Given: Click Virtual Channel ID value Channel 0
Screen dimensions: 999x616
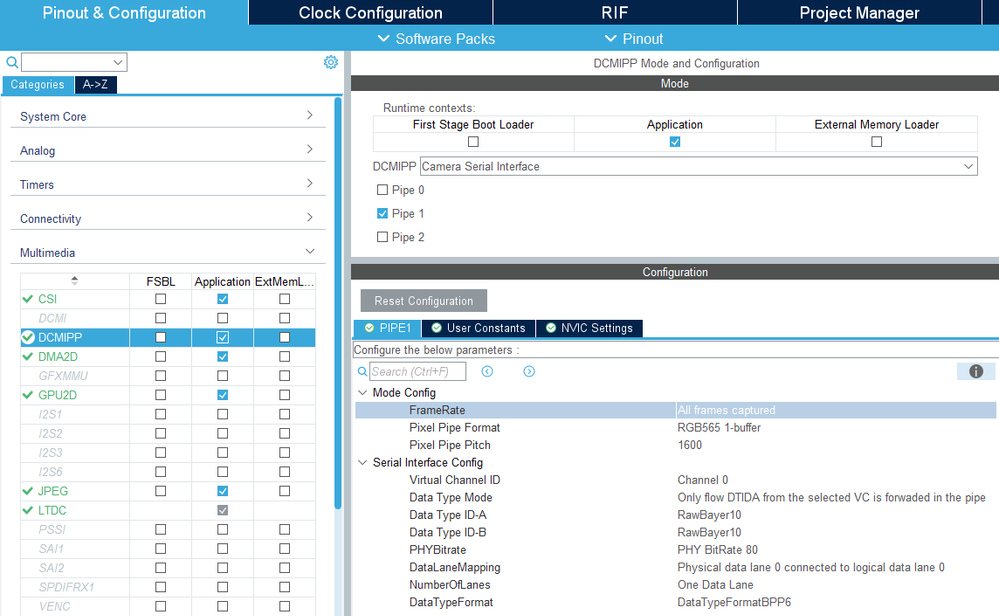Looking at the screenshot, I should (703, 480).
